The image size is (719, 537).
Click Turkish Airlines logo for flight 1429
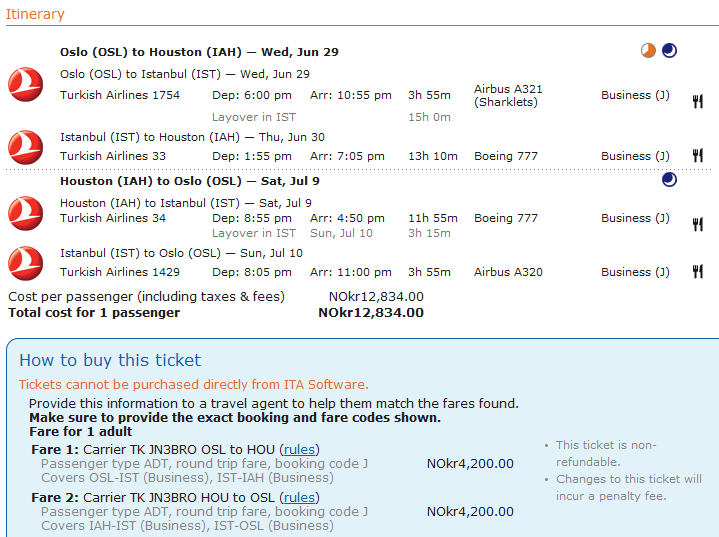pos(25,263)
